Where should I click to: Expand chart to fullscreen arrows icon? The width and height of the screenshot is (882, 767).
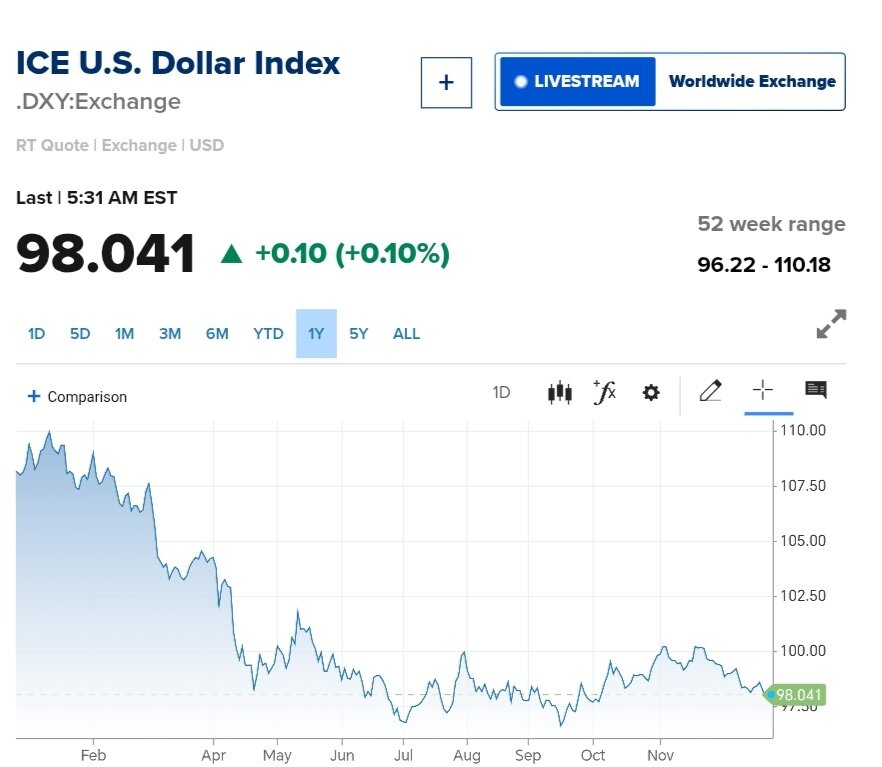point(831,324)
